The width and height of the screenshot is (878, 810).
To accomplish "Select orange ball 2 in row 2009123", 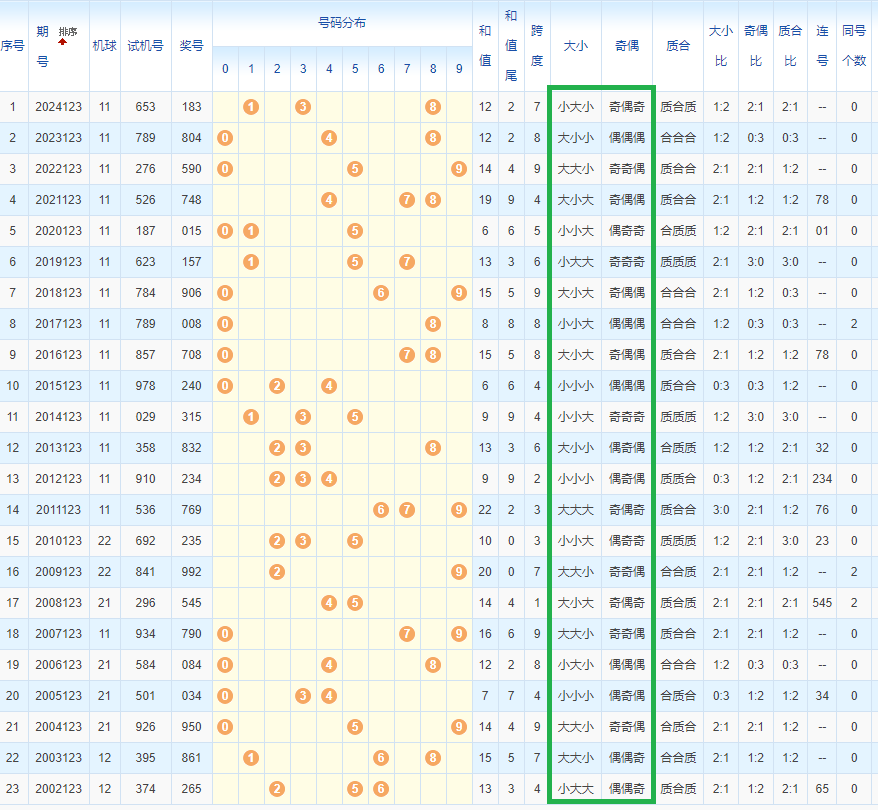I will pos(277,572).
